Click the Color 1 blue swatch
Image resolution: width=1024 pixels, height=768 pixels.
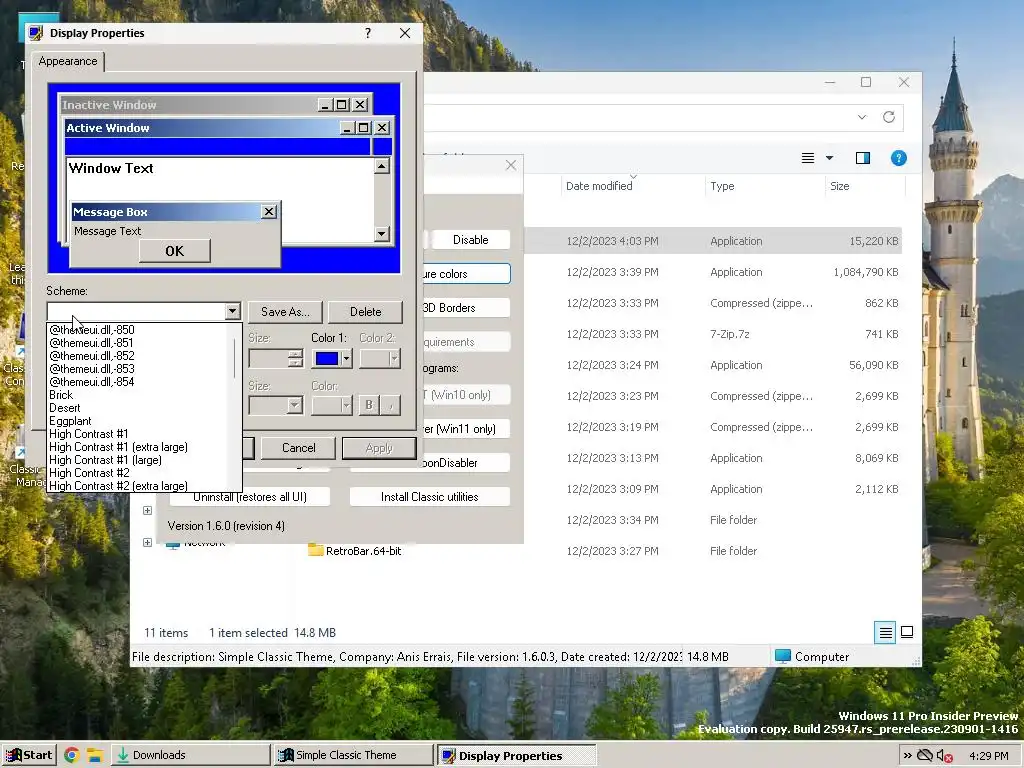click(x=327, y=359)
